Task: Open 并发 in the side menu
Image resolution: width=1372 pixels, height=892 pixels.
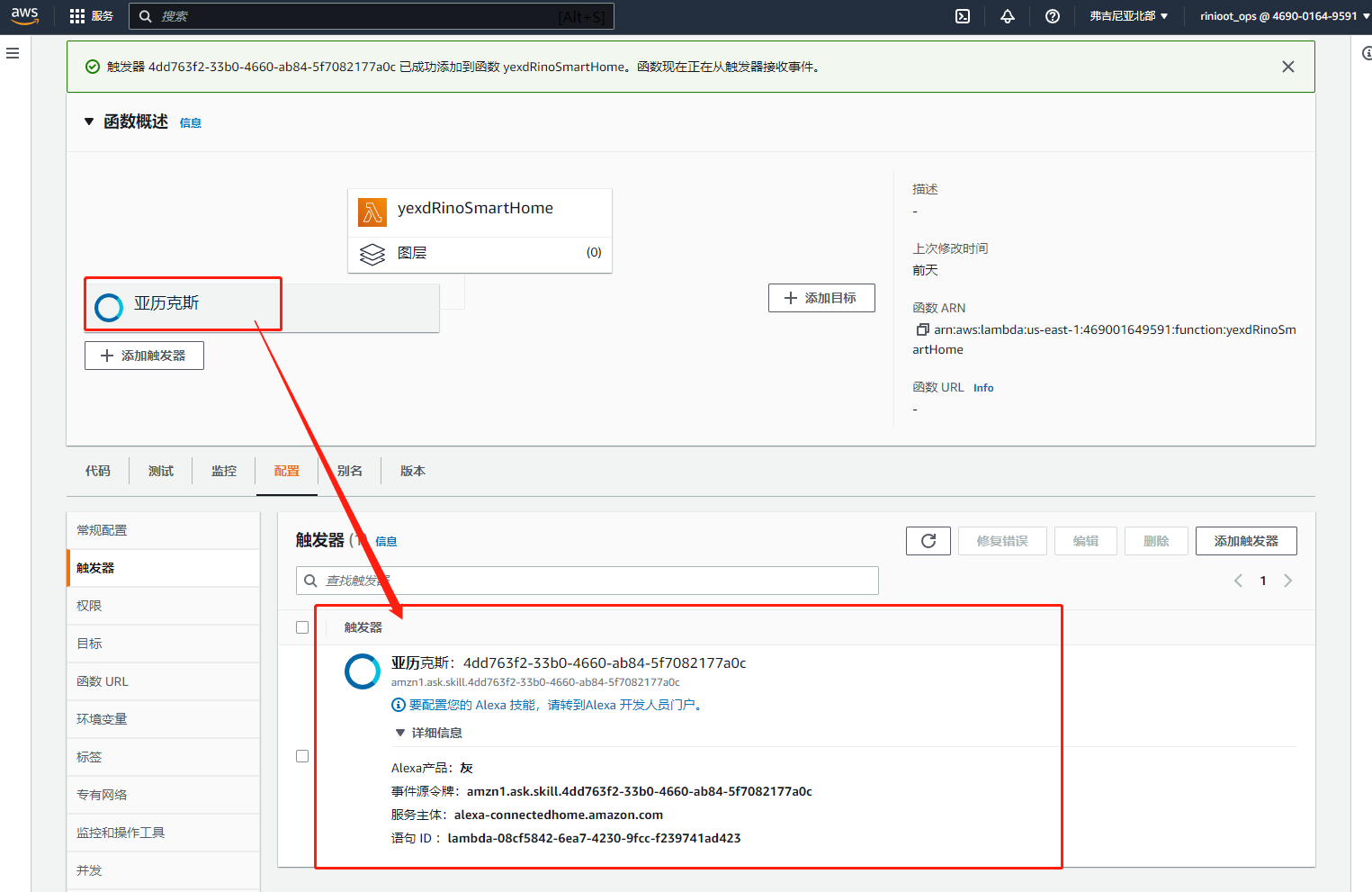Action: click(164, 870)
